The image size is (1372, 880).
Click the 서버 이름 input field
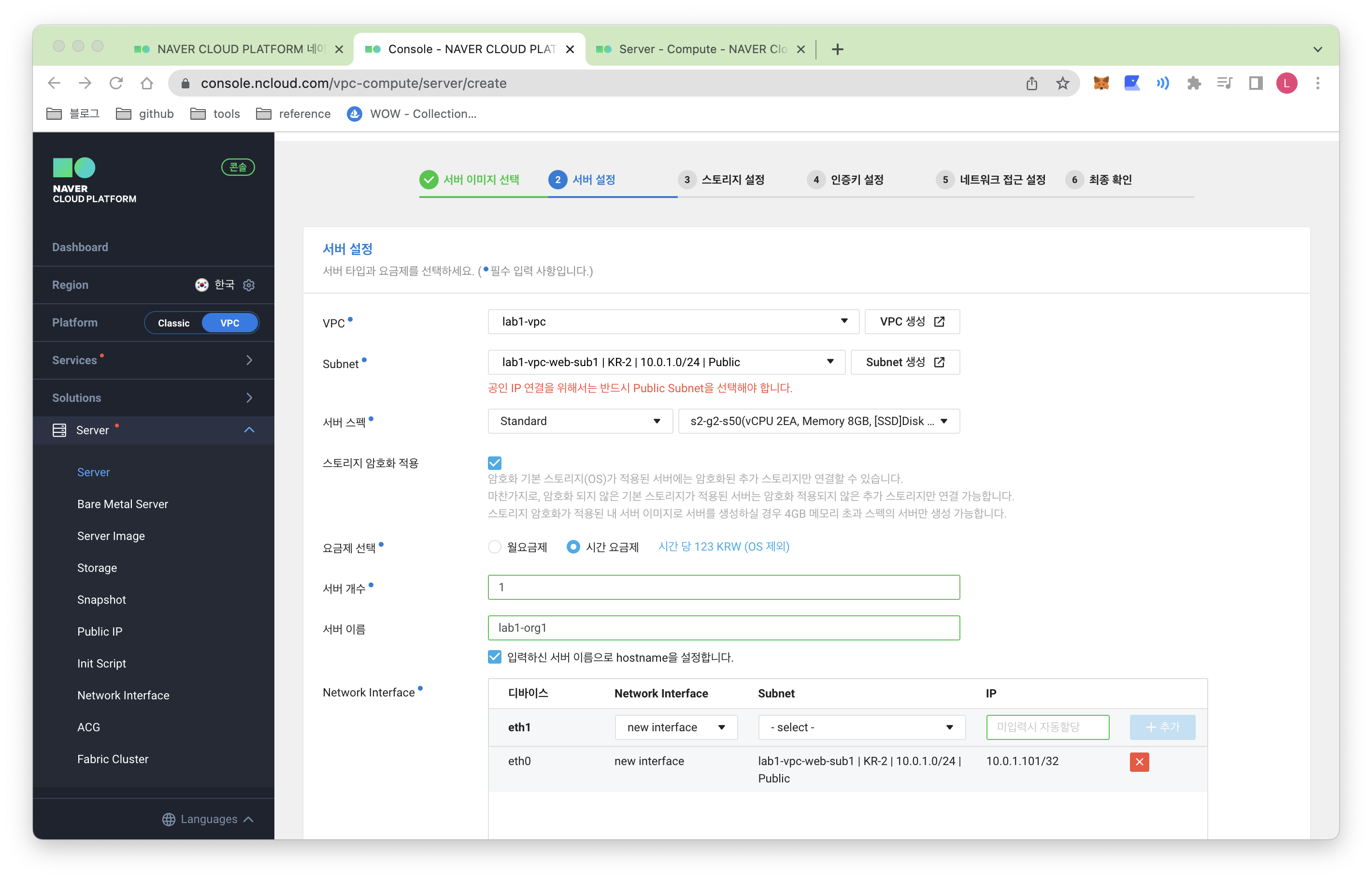723,628
